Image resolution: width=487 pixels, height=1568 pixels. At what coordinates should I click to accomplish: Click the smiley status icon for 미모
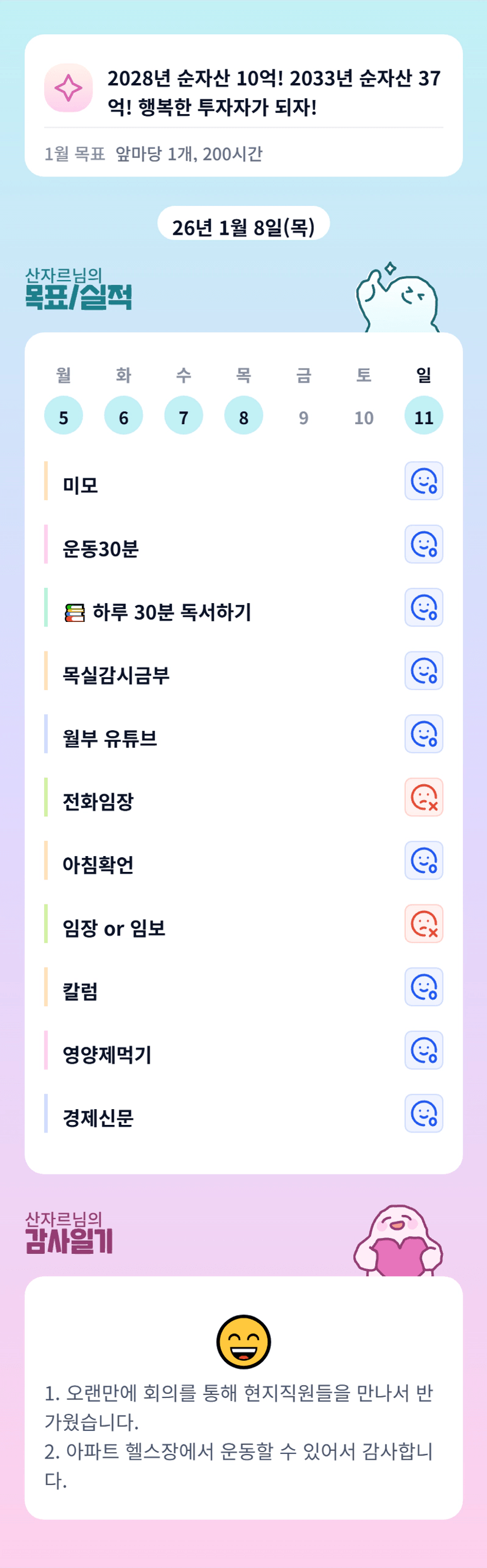point(423,481)
